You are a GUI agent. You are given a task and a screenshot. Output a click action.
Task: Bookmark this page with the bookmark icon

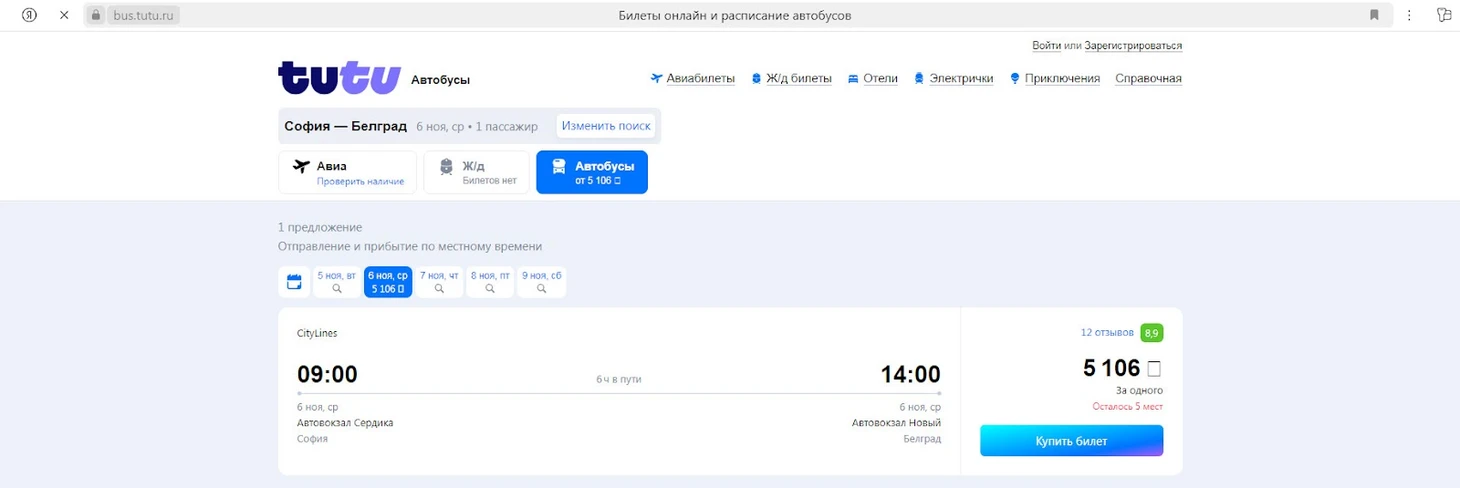click(x=1375, y=15)
